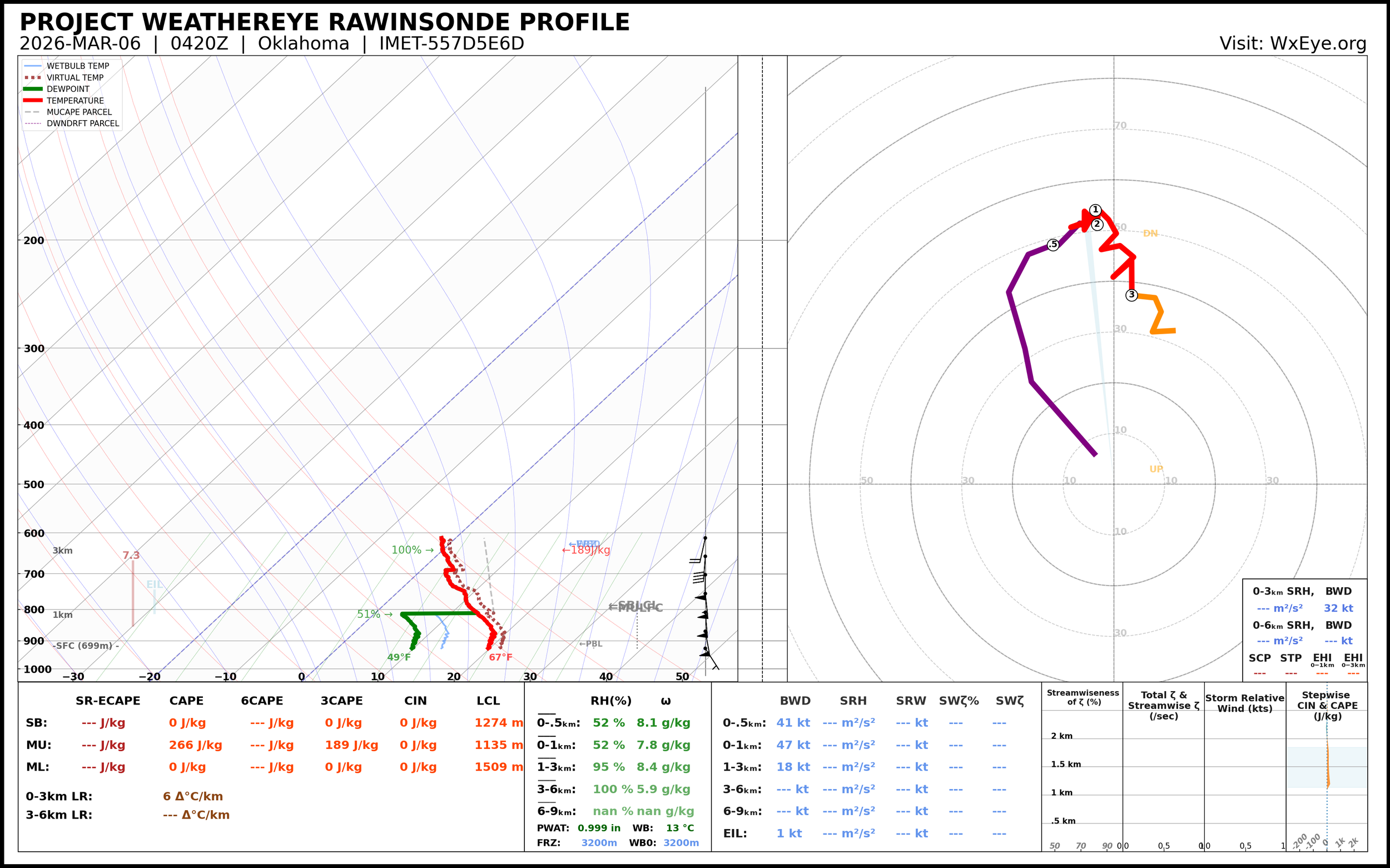This screenshot has width=1390, height=868.
Task: Click the 67°F surface temperature label
Action: (500, 657)
